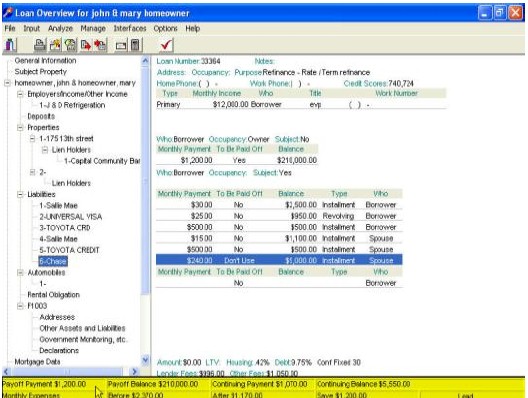Screen dimensions: 528x398
Task: Click the red checkmark toolbar icon
Action: pyautogui.click(x=166, y=44)
